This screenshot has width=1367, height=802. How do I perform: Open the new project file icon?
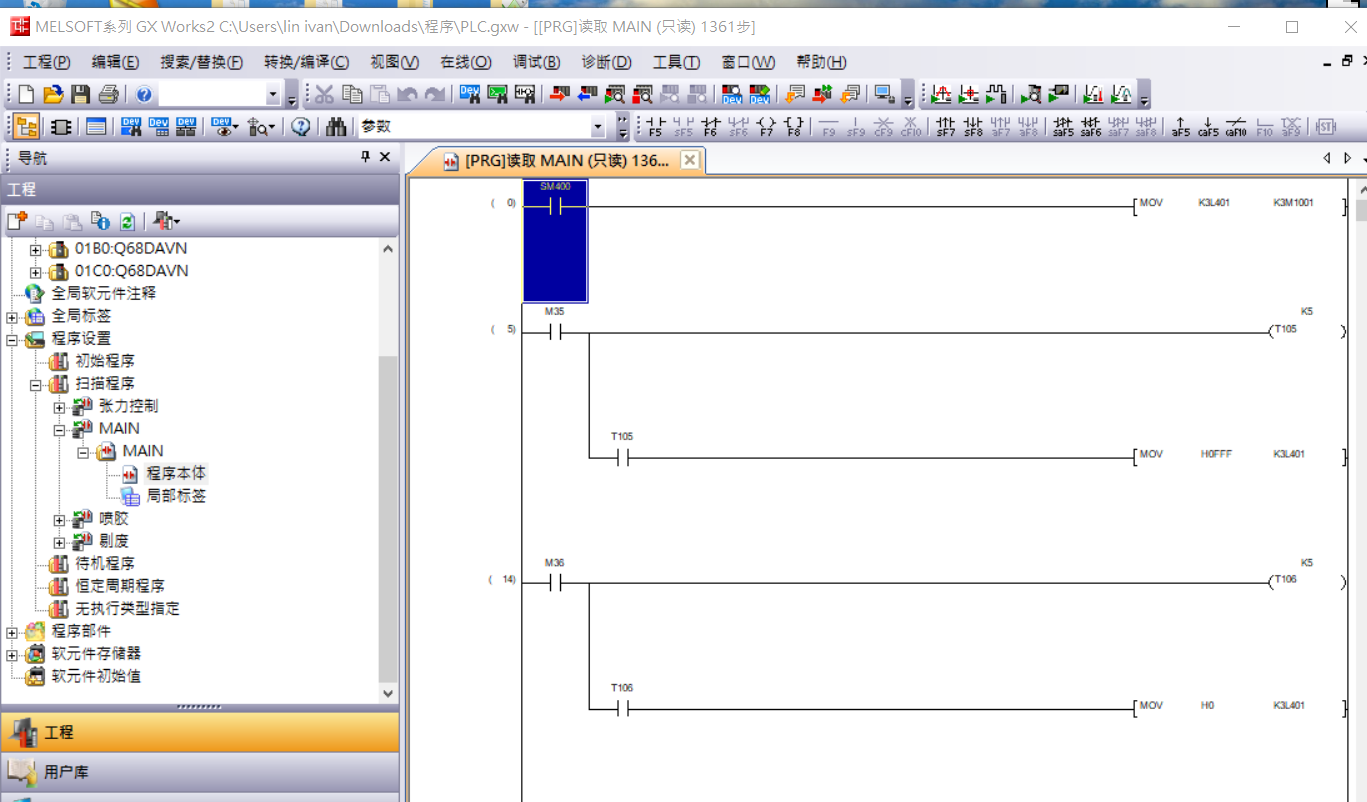[26, 95]
